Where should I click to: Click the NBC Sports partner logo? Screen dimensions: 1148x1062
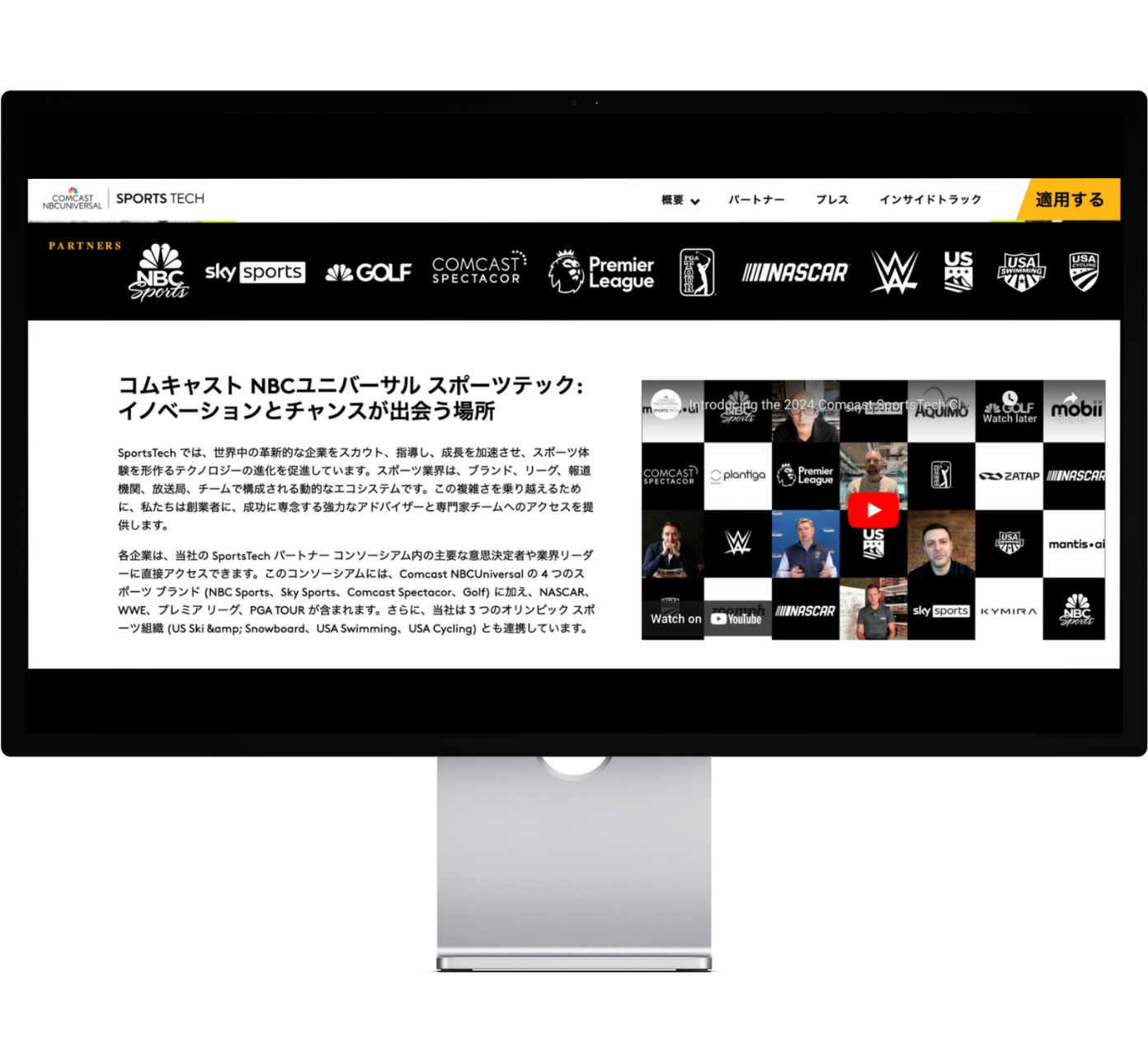click(159, 272)
